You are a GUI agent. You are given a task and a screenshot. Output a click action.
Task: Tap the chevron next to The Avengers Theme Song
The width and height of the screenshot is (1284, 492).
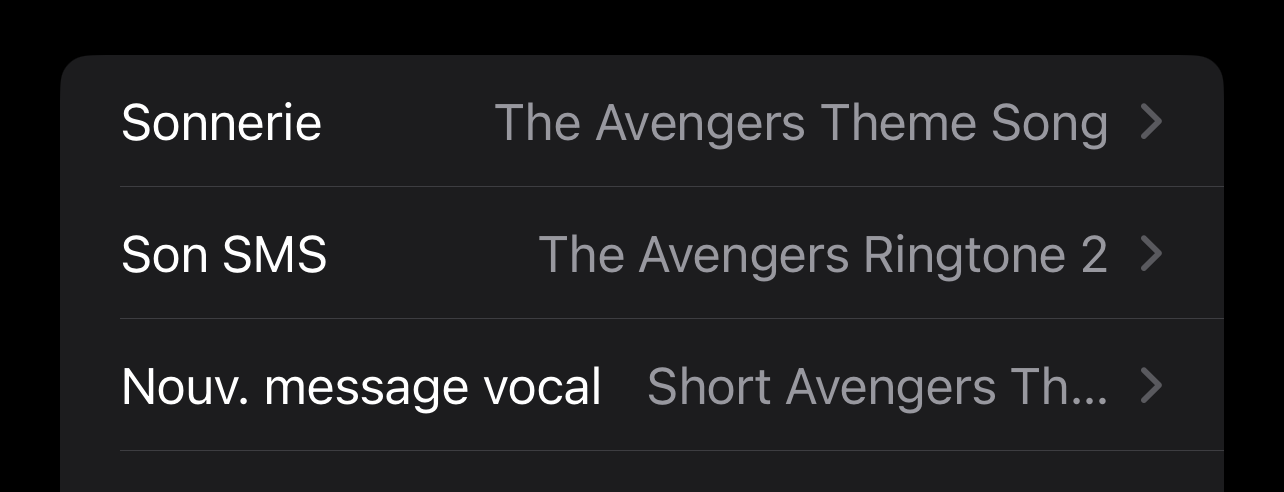click(x=1151, y=123)
